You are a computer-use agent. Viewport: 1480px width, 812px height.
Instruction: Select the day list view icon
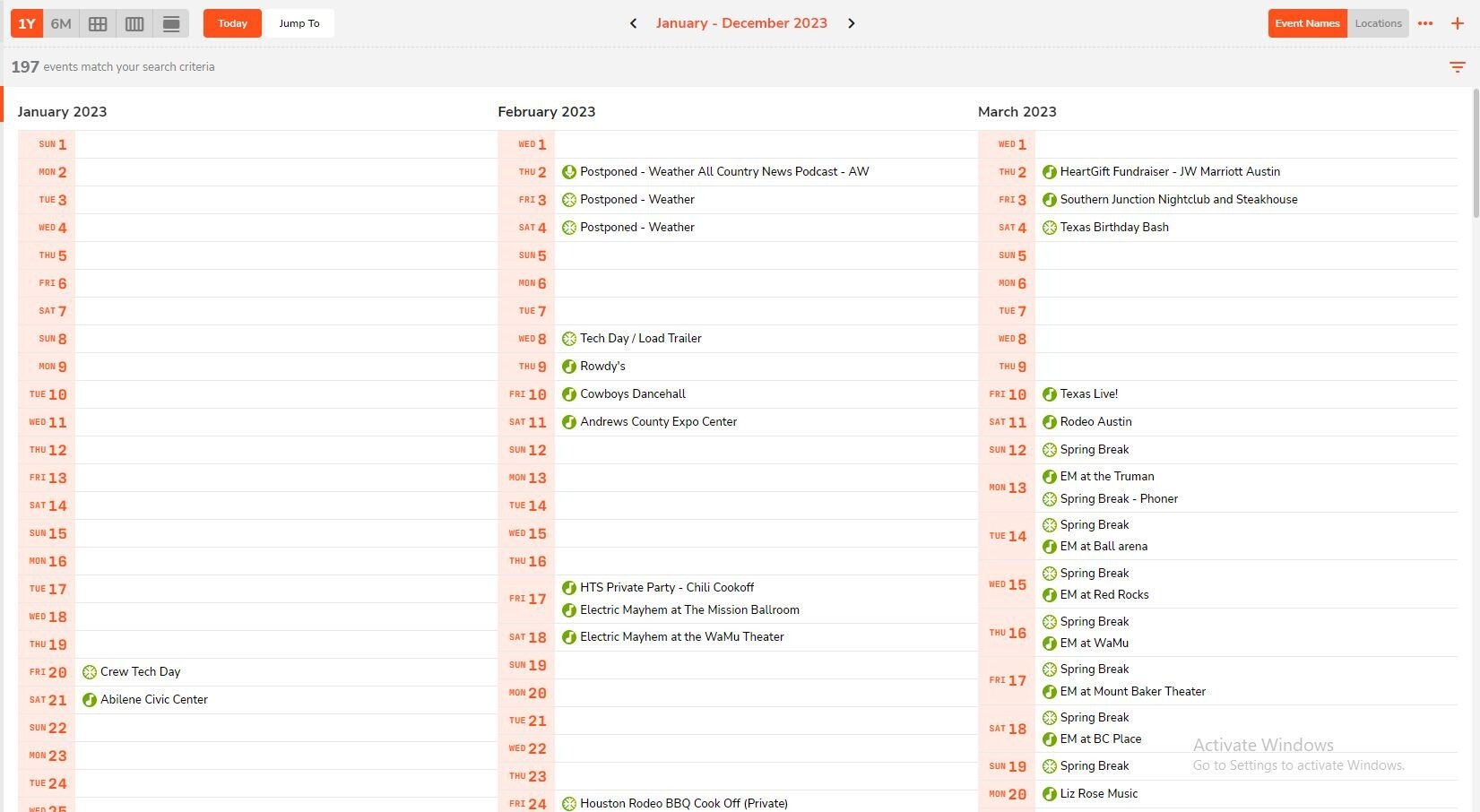point(171,23)
